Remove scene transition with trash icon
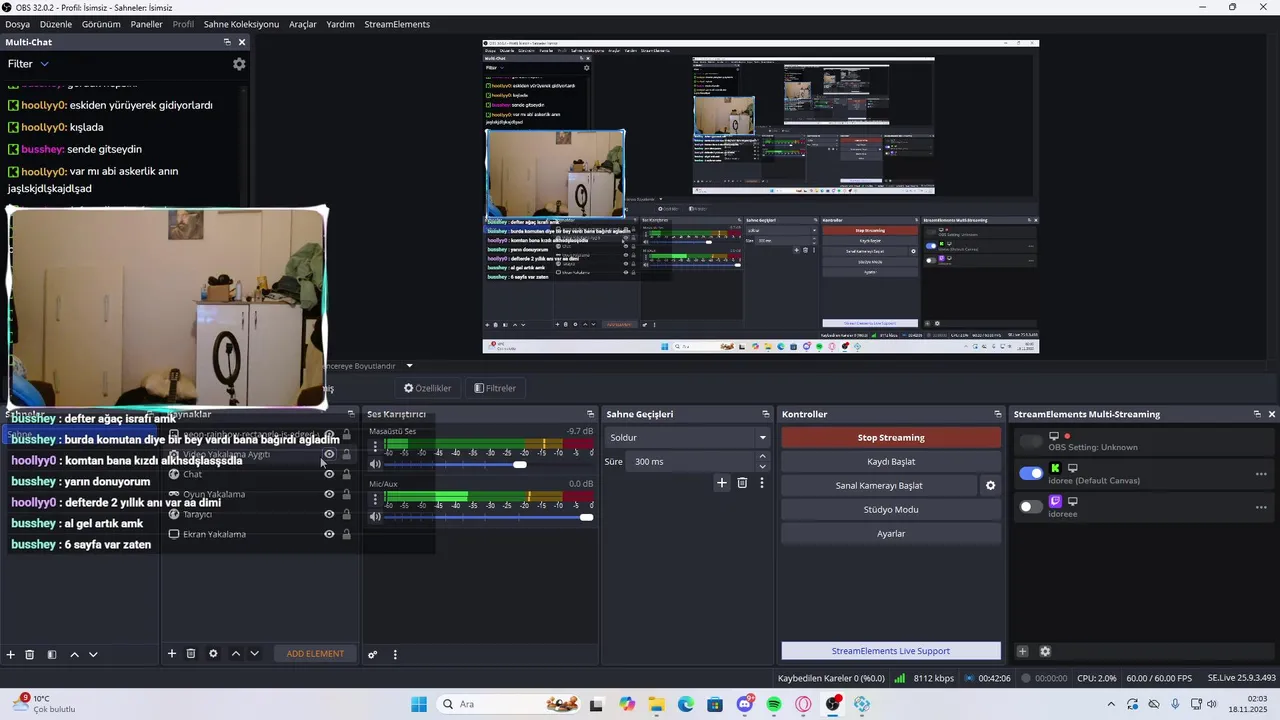Image resolution: width=1280 pixels, height=720 pixels. pyautogui.click(x=742, y=483)
